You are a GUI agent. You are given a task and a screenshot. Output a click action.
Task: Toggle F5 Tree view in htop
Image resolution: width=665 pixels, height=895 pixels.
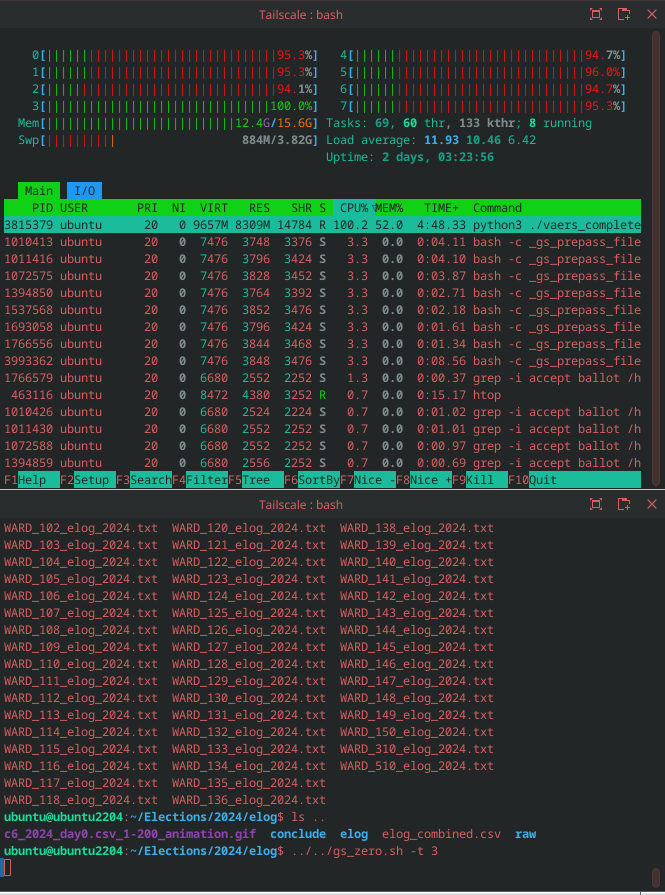click(256, 480)
